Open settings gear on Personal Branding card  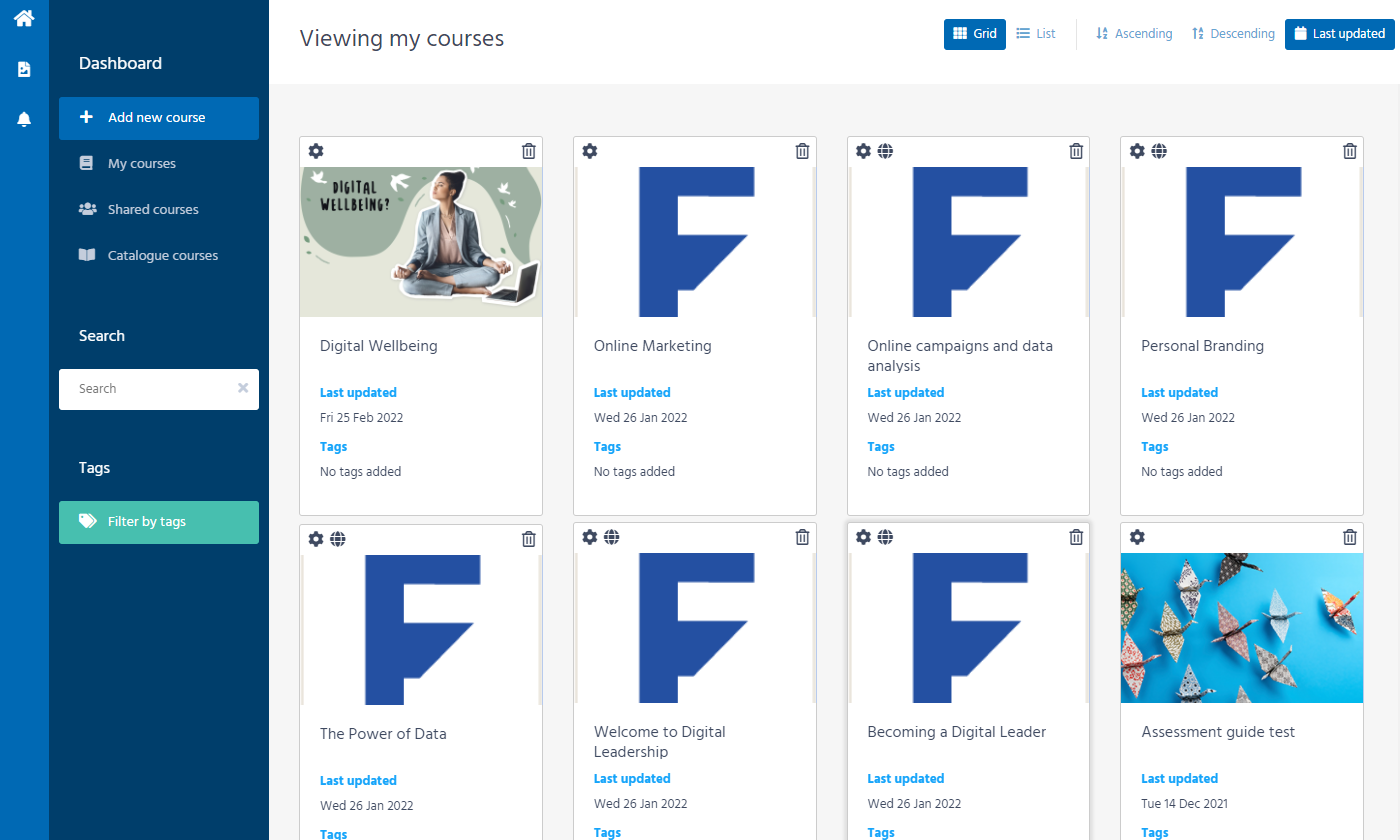(x=1137, y=151)
